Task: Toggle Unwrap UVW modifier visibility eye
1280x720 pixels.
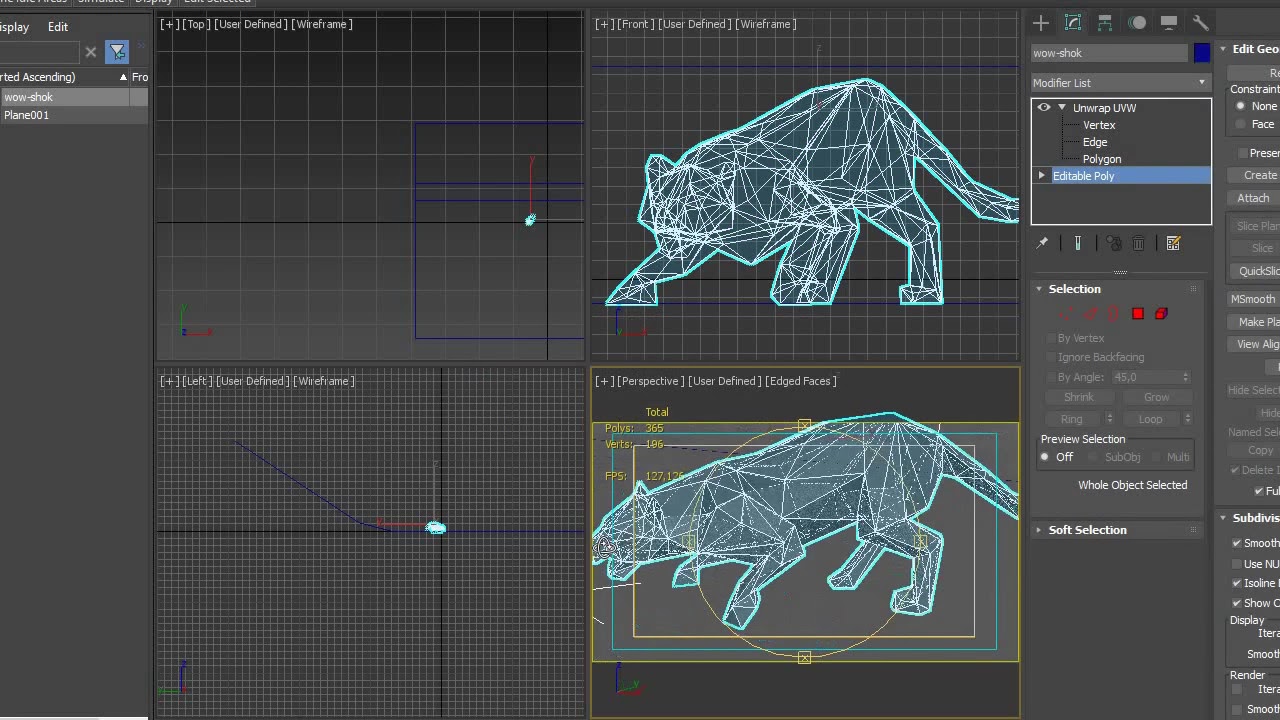Action: point(1044,108)
